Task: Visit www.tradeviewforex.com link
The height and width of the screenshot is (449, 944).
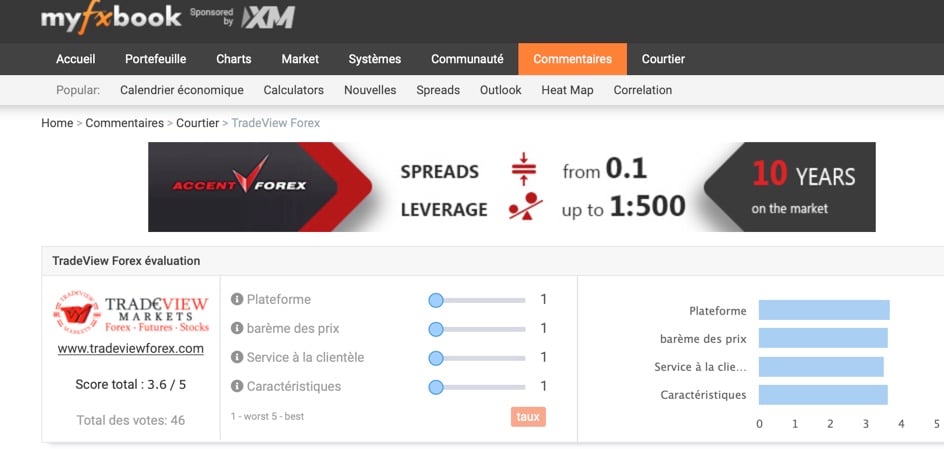Action: click(131, 348)
